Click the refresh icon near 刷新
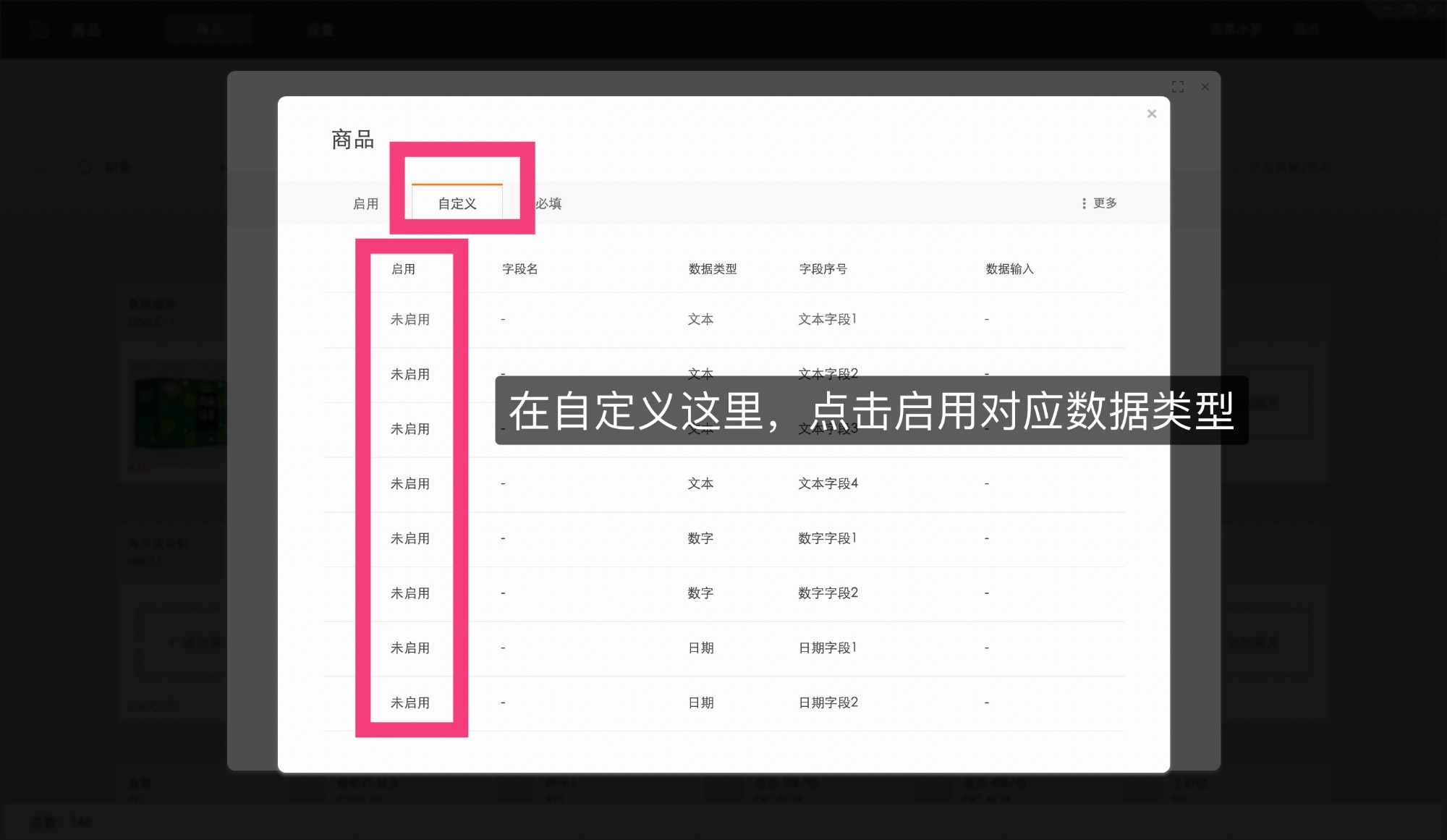The height and width of the screenshot is (840, 1447). [85, 168]
